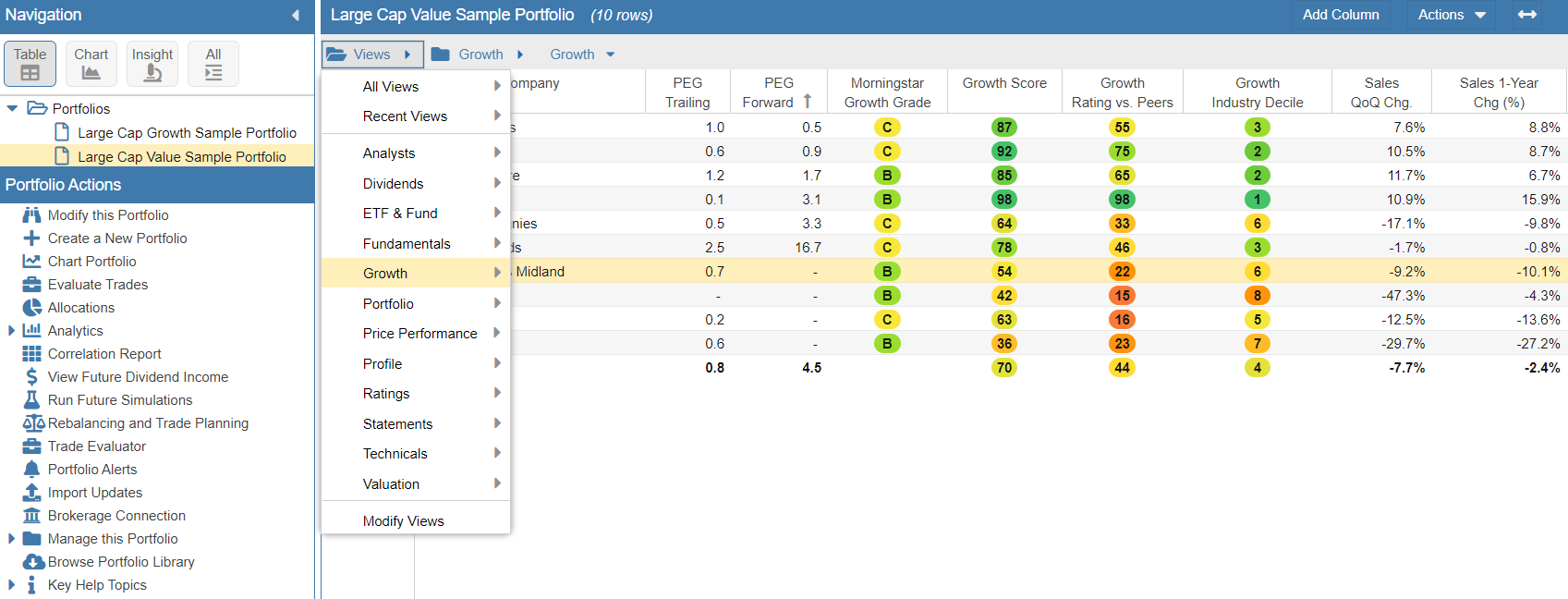The width and height of the screenshot is (1568, 599).
Task: Expand the Key Help Topics node
Action: pyautogui.click(x=11, y=585)
